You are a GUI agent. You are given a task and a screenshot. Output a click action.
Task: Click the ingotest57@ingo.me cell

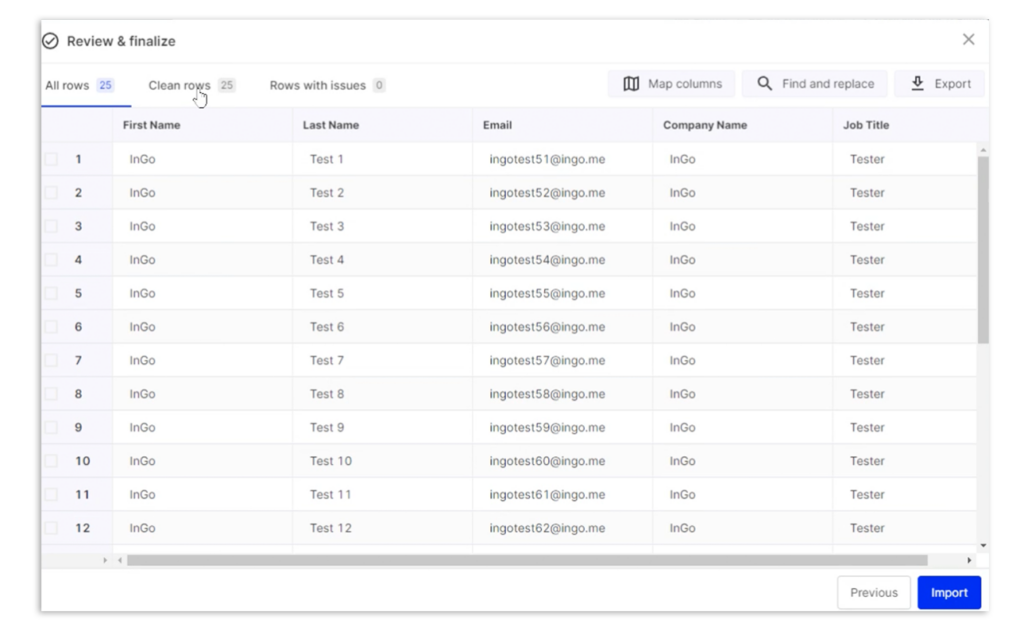point(562,360)
